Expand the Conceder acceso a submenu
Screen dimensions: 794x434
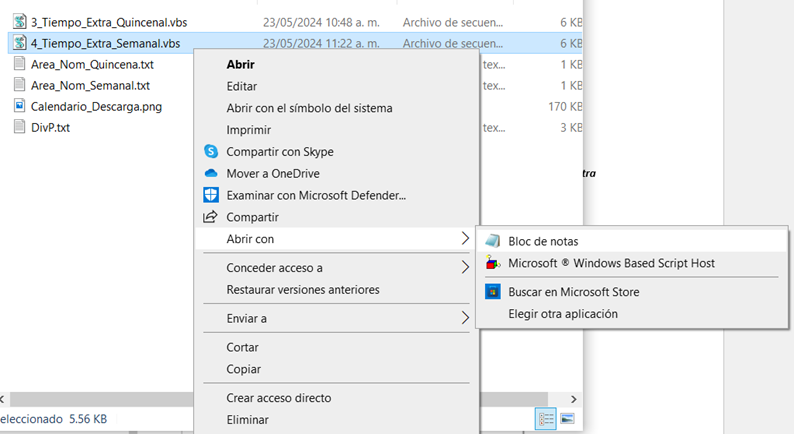point(465,268)
